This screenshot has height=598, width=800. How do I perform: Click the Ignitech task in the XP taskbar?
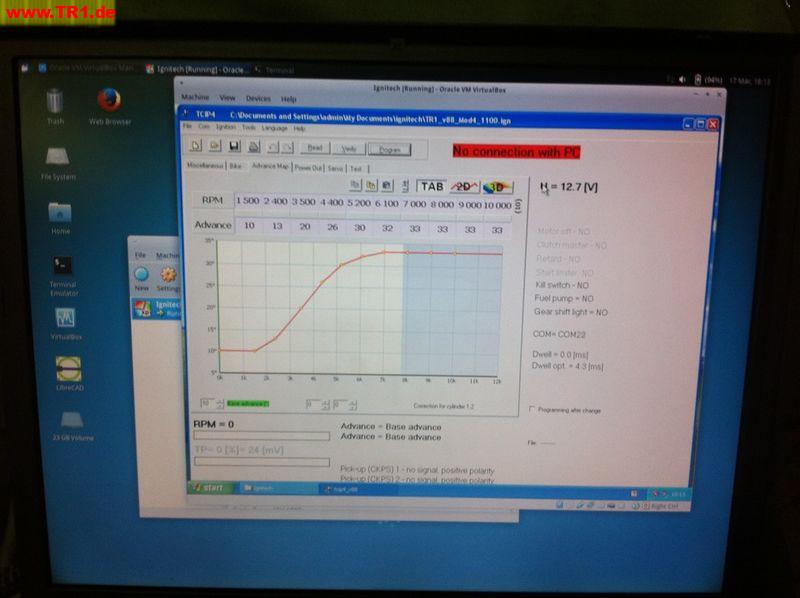pyautogui.click(x=278, y=489)
